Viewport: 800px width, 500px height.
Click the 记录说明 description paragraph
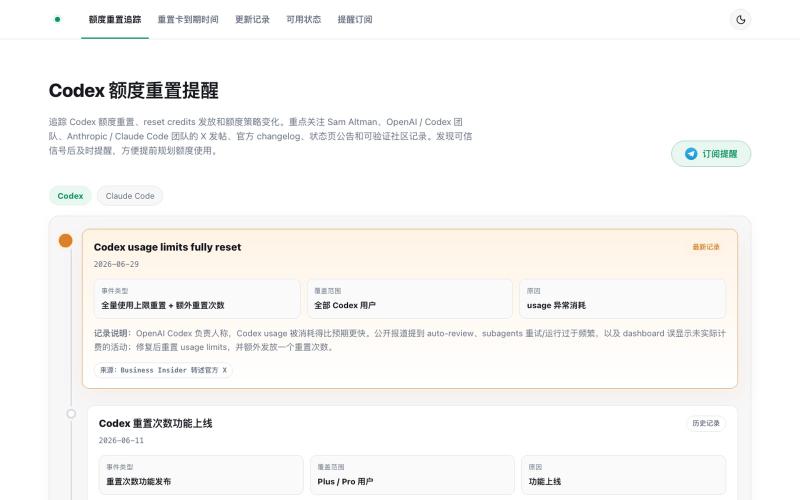tap(410, 340)
